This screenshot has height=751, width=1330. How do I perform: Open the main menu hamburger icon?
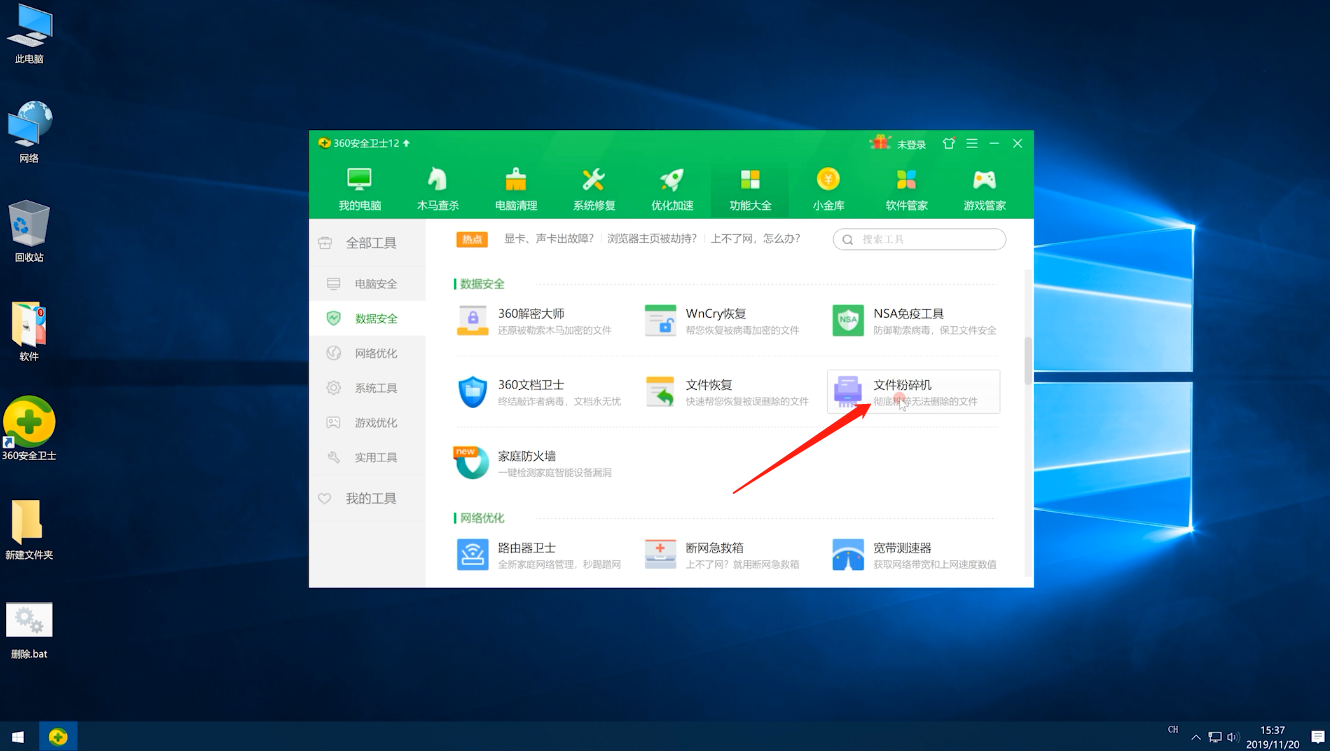972,144
